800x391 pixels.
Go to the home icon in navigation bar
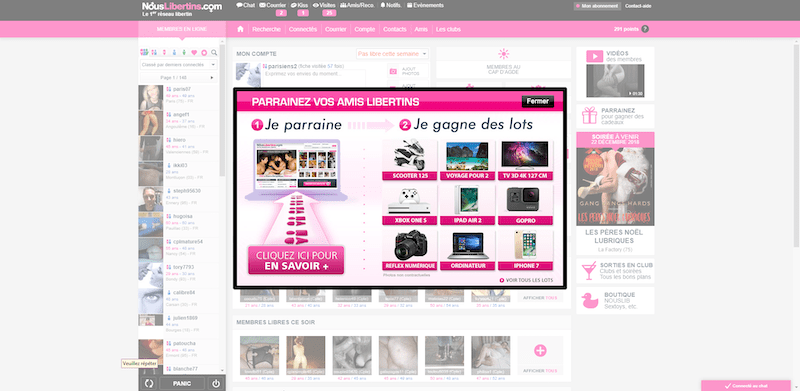click(x=240, y=29)
